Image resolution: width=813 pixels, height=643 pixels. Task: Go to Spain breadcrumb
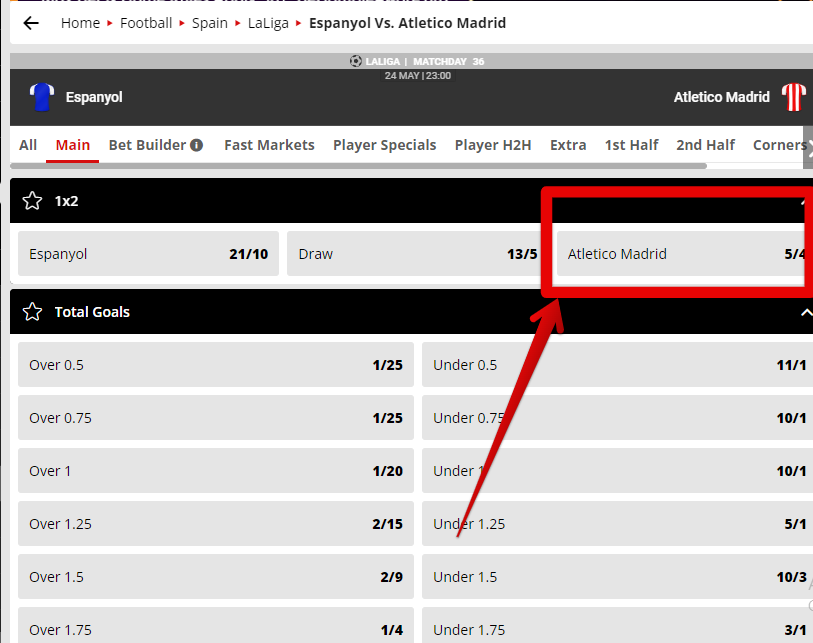pos(210,23)
